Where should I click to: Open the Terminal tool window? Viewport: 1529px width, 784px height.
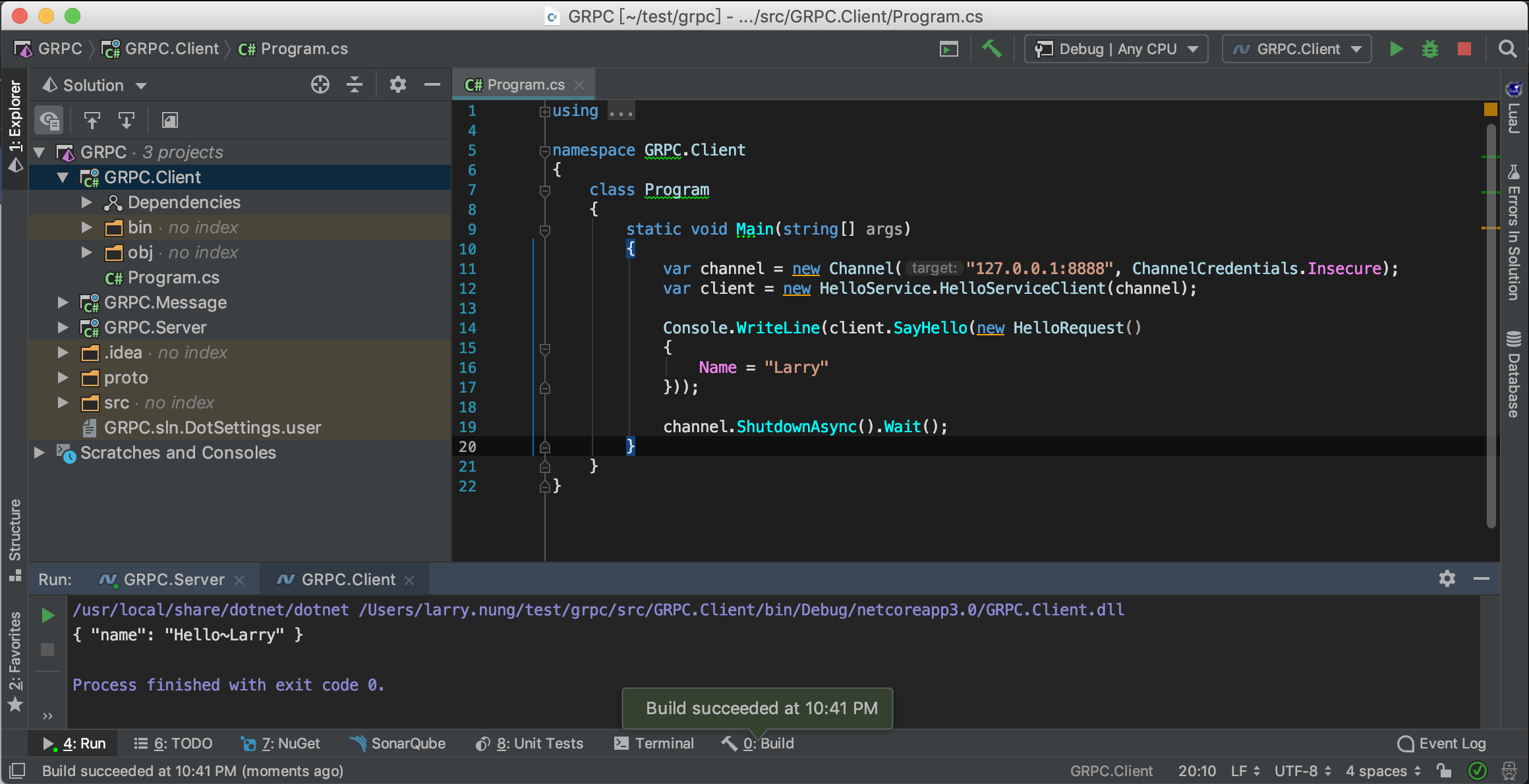654,744
